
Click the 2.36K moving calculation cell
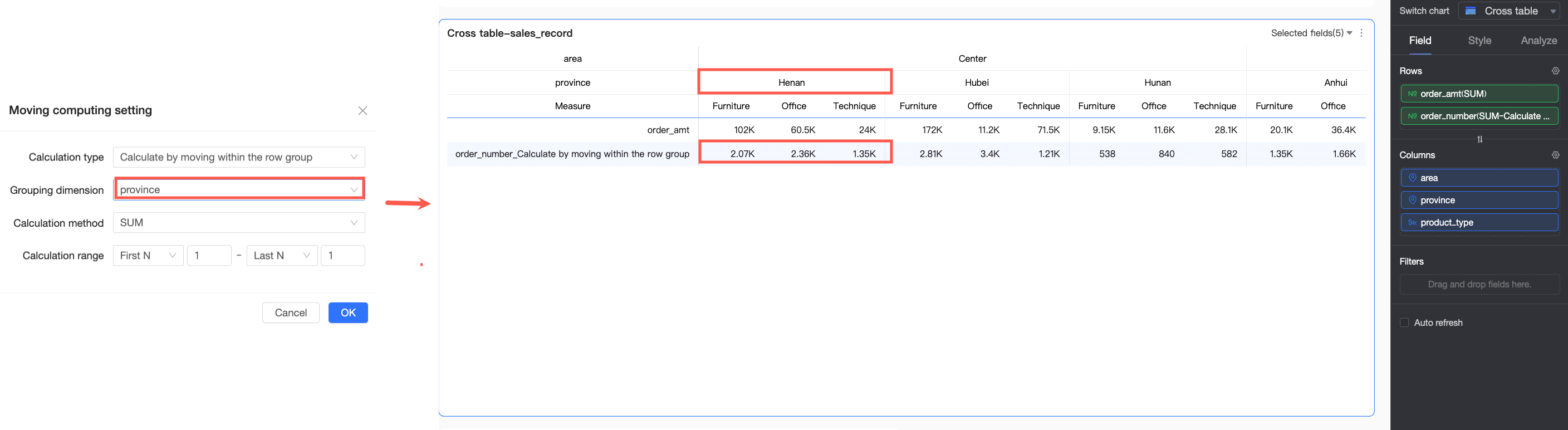point(803,154)
